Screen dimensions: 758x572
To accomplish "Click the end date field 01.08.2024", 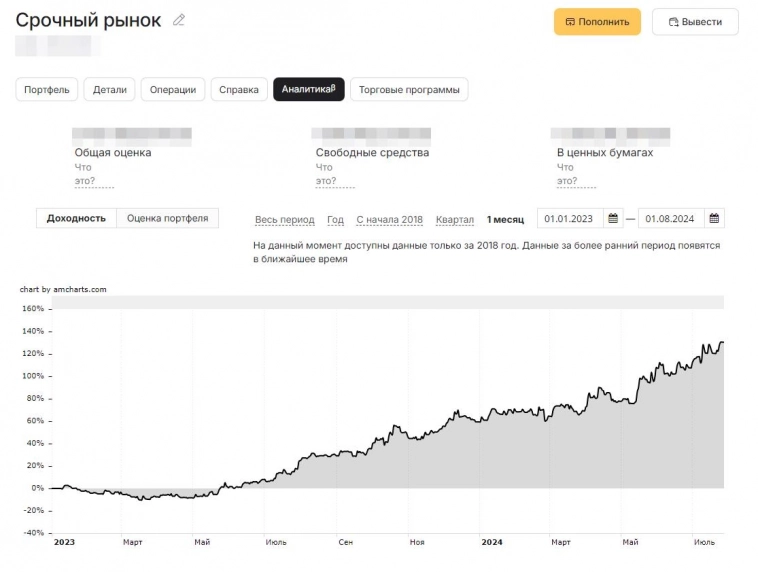I will coord(671,219).
